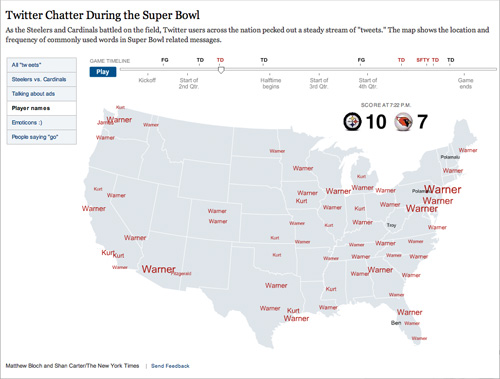
Task: Select the Player names tab
Action: 42,108
